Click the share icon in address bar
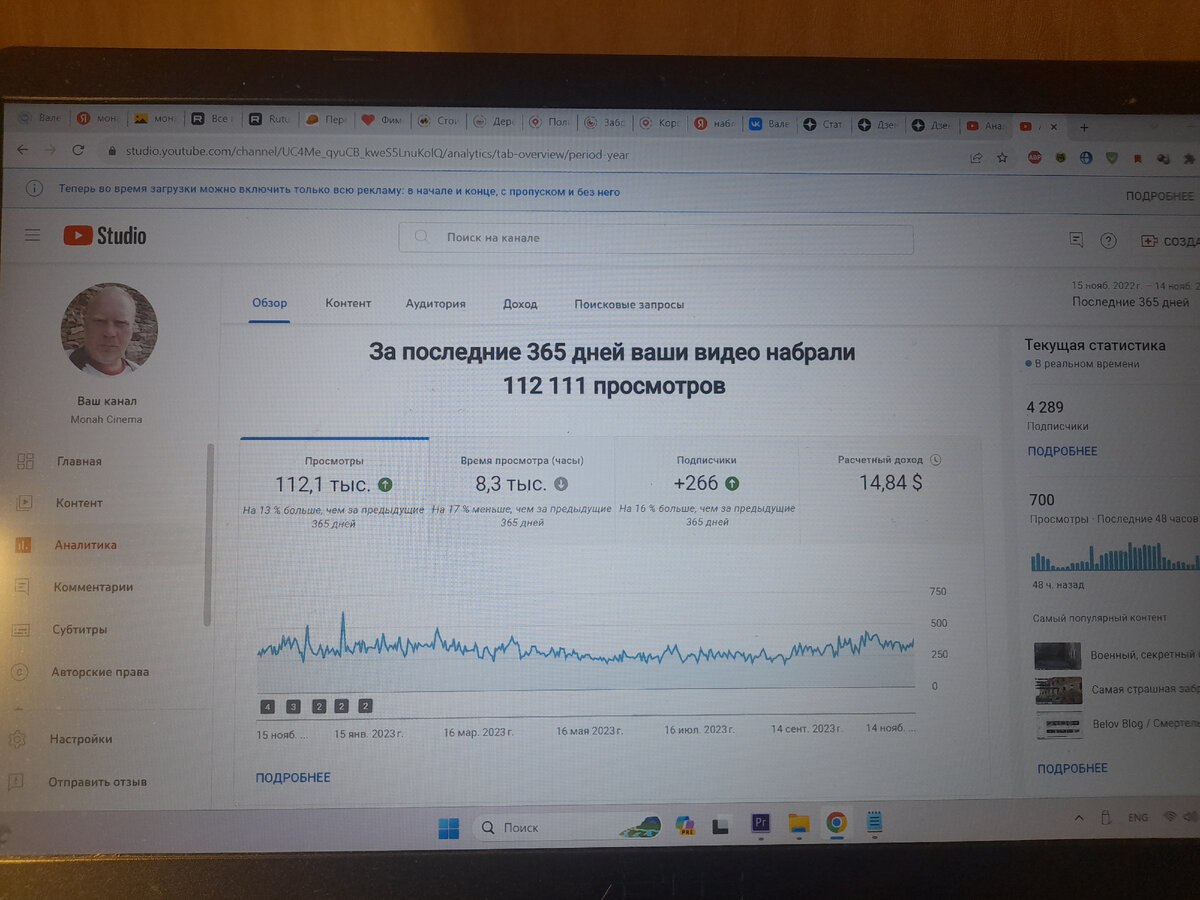 click(x=976, y=157)
